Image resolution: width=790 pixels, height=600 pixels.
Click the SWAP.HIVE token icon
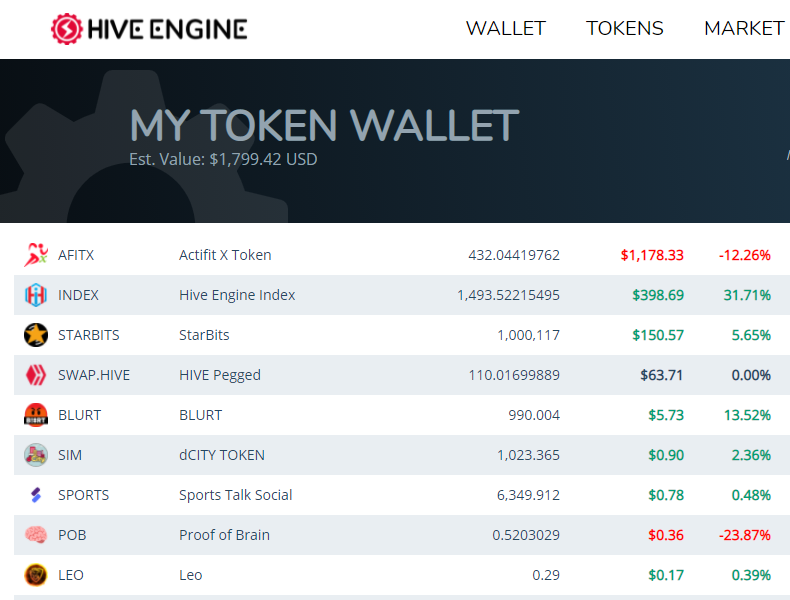click(36, 375)
